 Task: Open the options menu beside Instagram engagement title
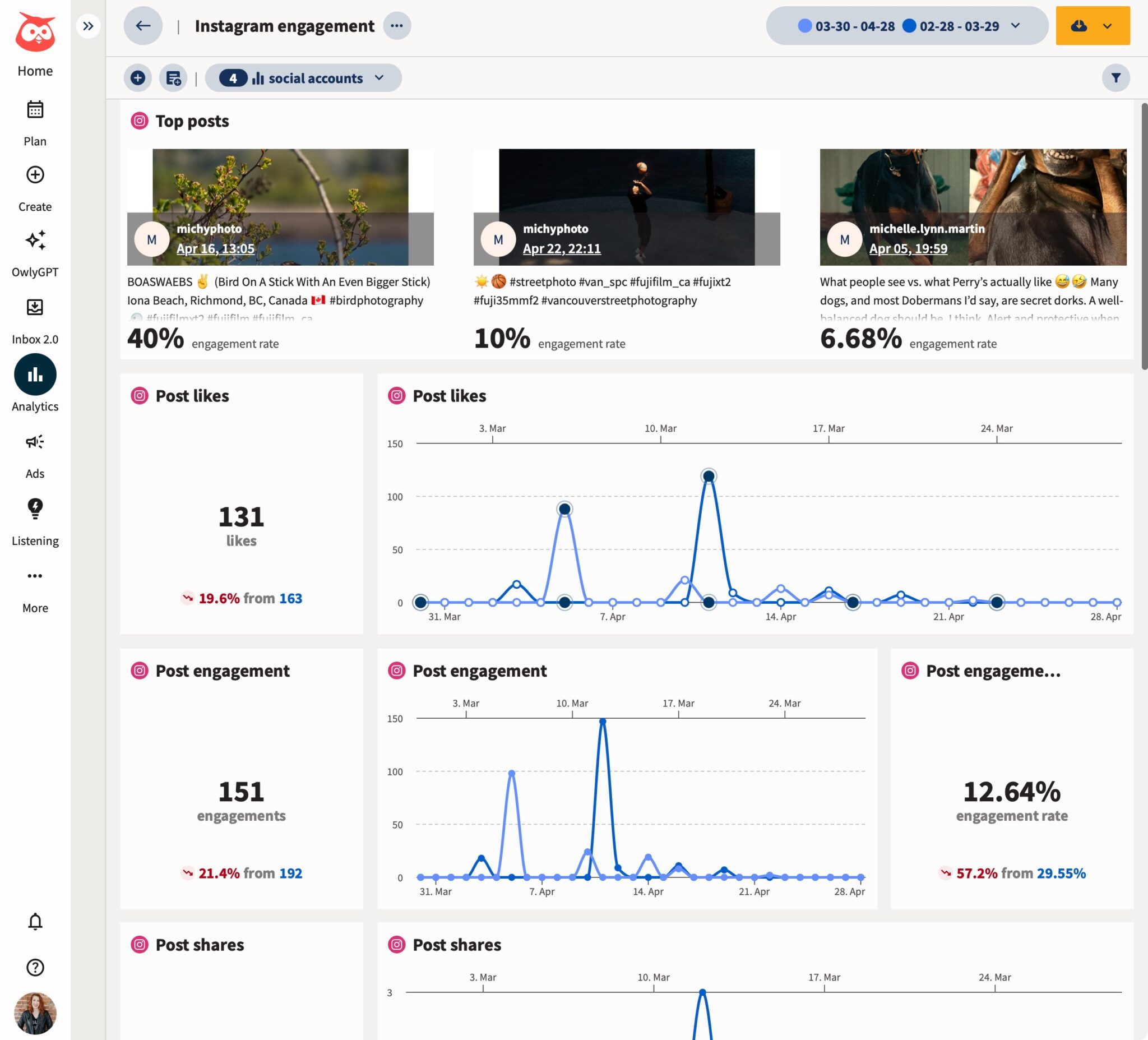pos(397,26)
